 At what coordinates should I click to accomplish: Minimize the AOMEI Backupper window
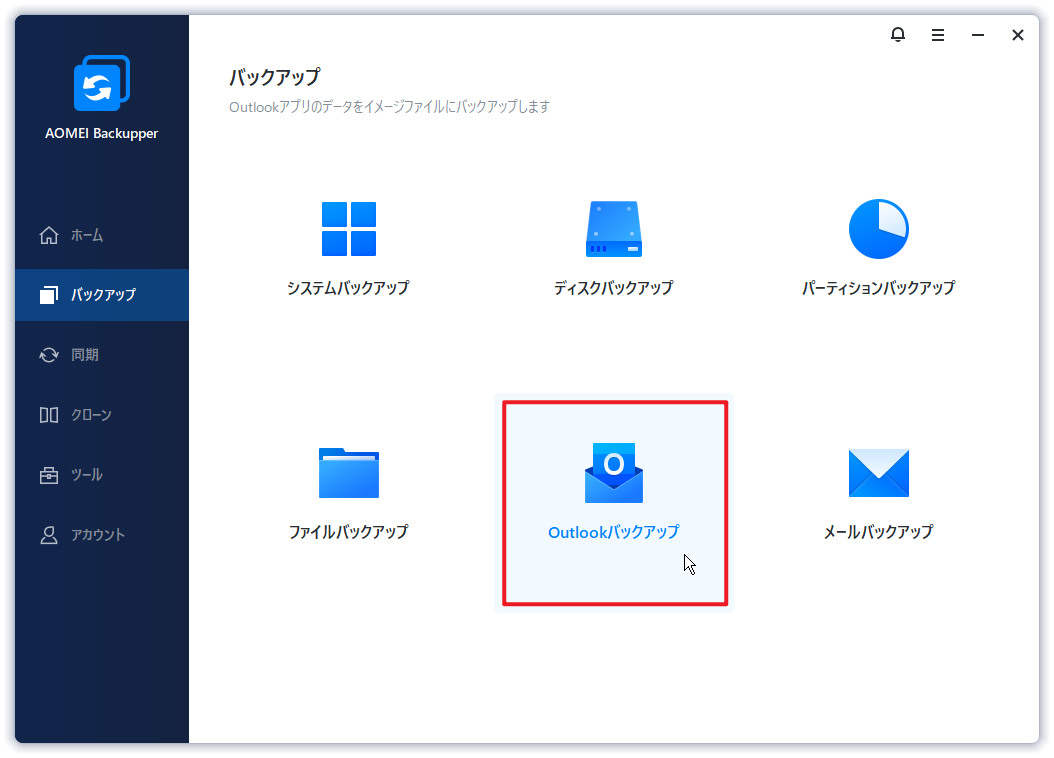[x=977, y=35]
